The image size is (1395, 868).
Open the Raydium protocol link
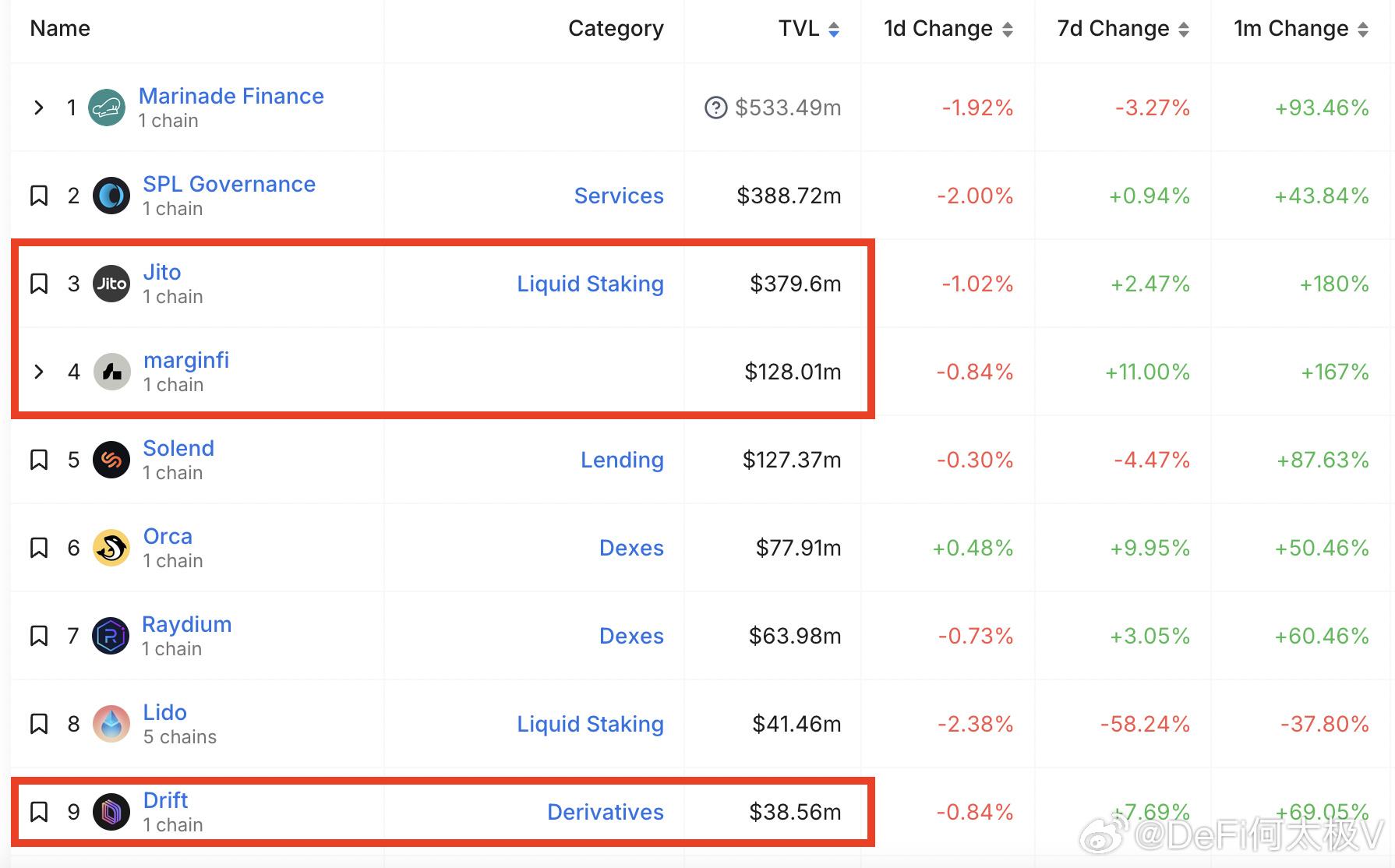pos(187,624)
